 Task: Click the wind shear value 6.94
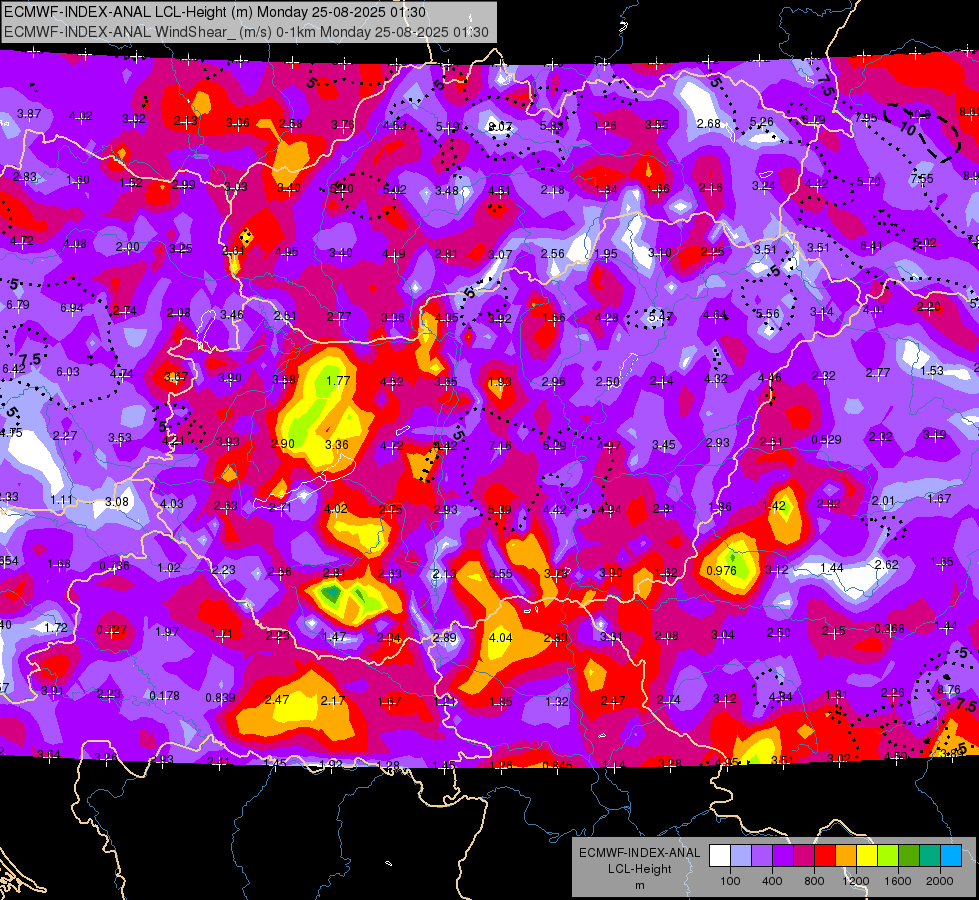(72, 308)
